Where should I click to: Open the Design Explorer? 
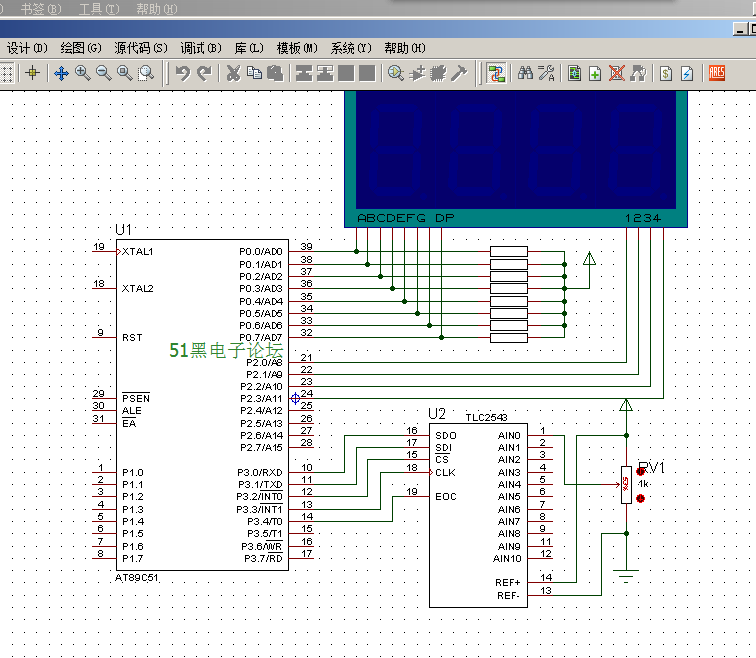(574, 73)
